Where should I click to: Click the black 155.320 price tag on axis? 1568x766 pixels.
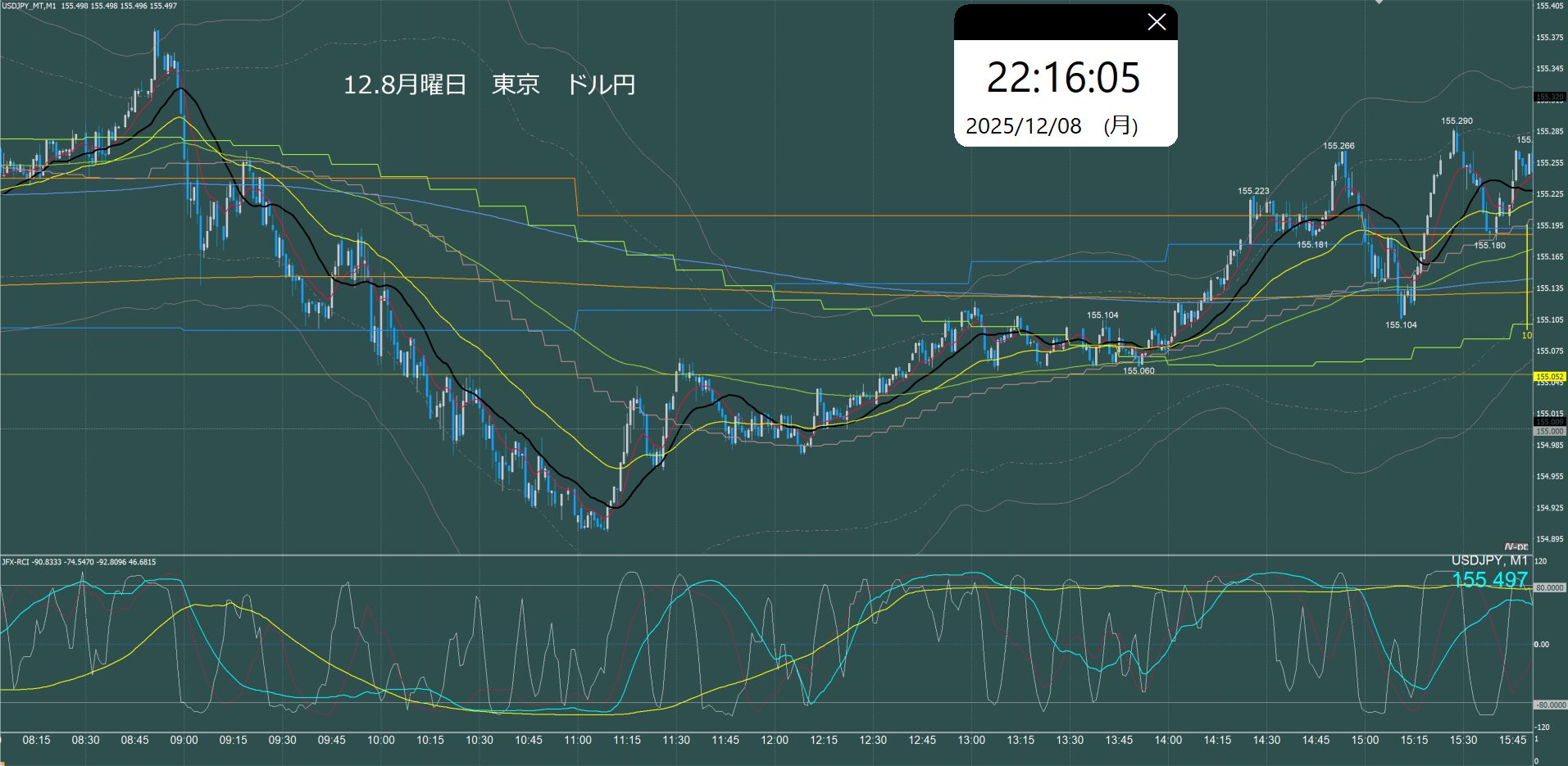coord(1549,97)
